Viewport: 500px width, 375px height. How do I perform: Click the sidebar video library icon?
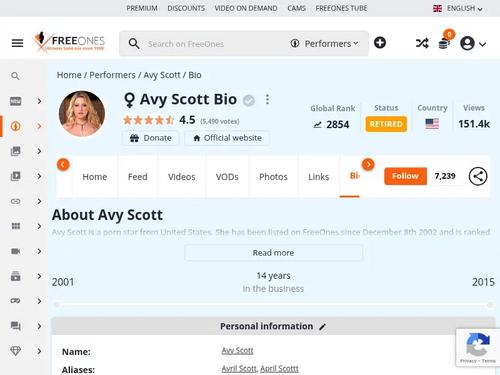coord(15,176)
